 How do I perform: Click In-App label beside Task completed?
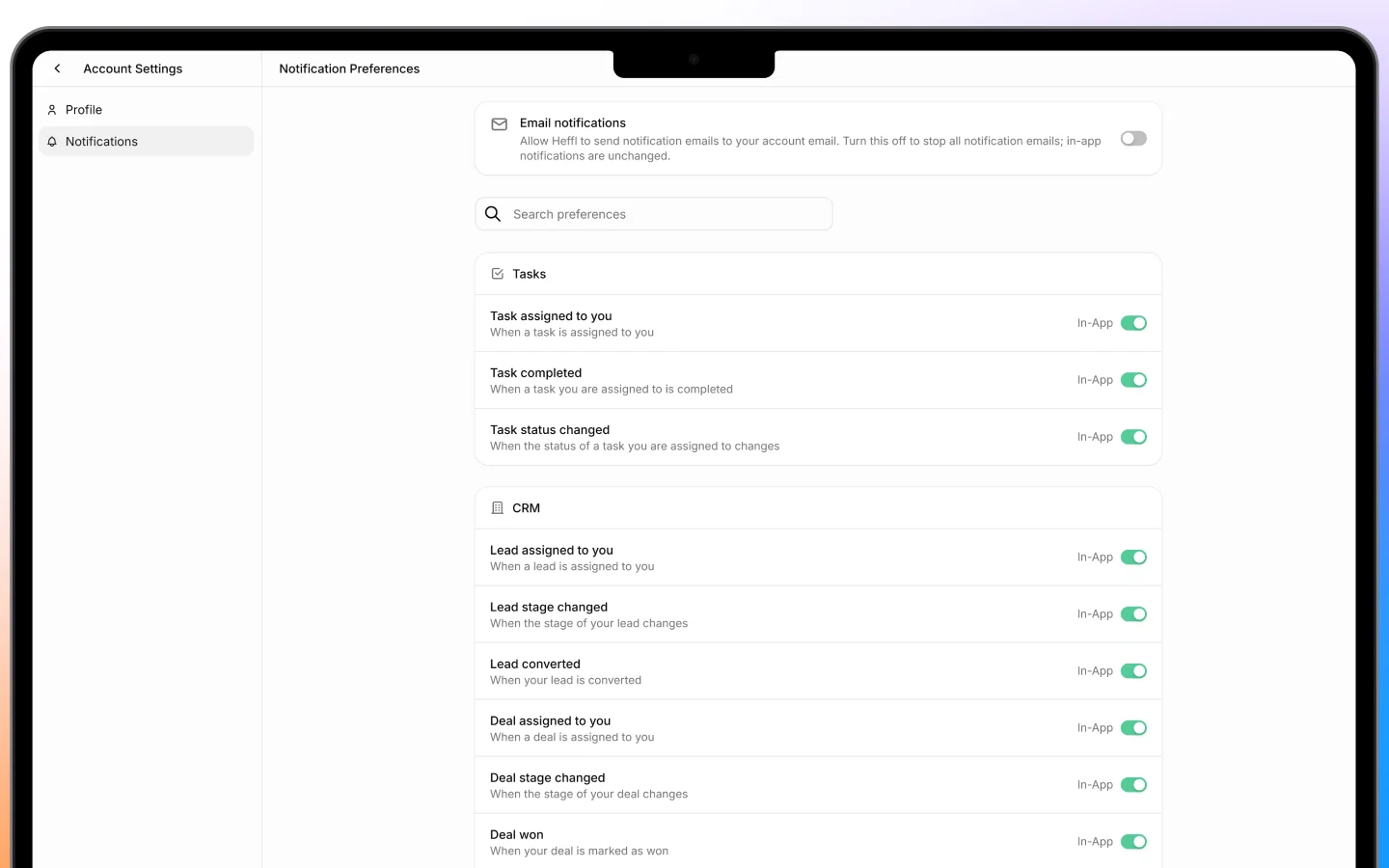(x=1095, y=380)
